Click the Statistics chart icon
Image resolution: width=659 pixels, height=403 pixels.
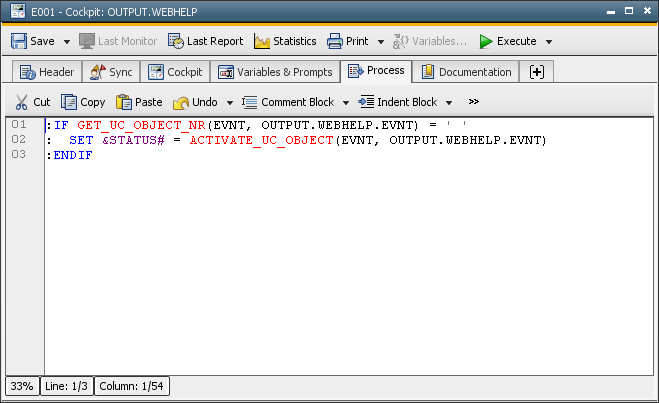pyautogui.click(x=262, y=41)
